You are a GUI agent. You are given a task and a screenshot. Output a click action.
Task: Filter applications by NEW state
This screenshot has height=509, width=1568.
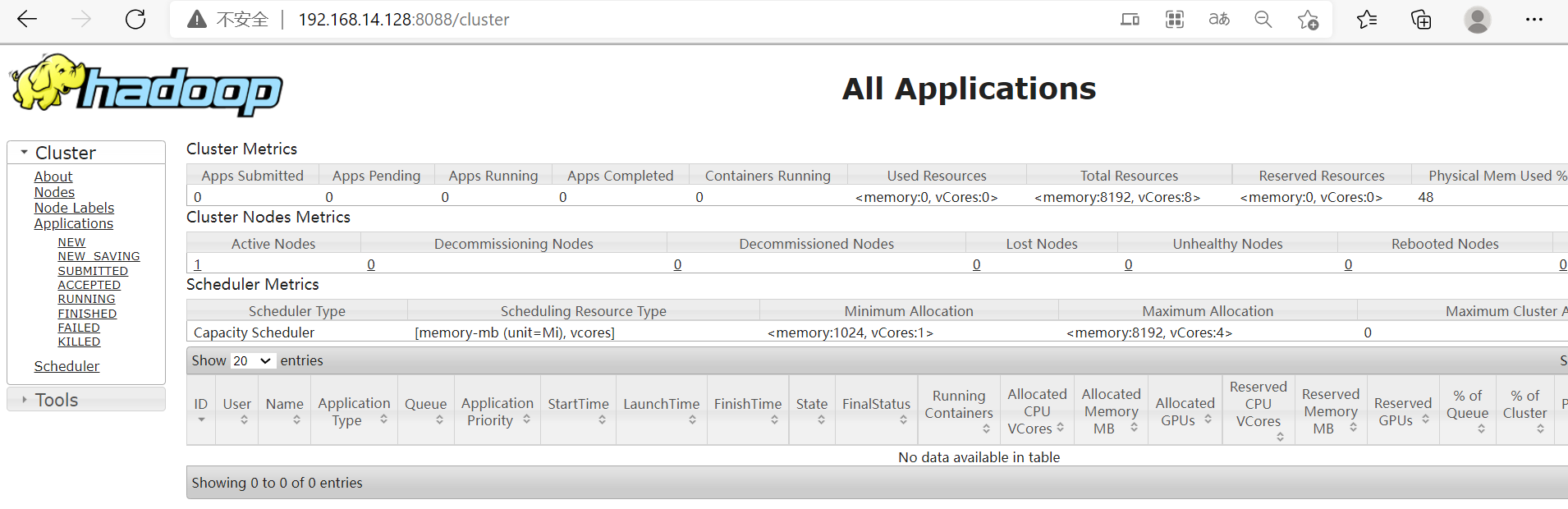(71, 242)
